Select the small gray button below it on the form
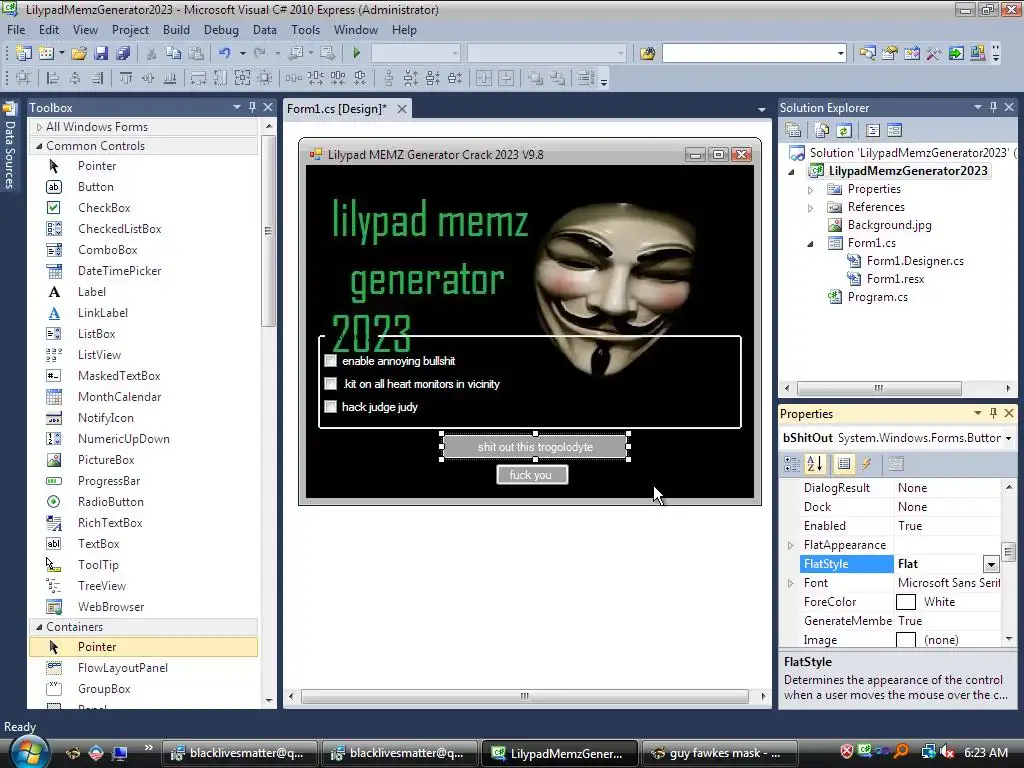Image resolution: width=1024 pixels, height=768 pixels. click(x=532, y=475)
